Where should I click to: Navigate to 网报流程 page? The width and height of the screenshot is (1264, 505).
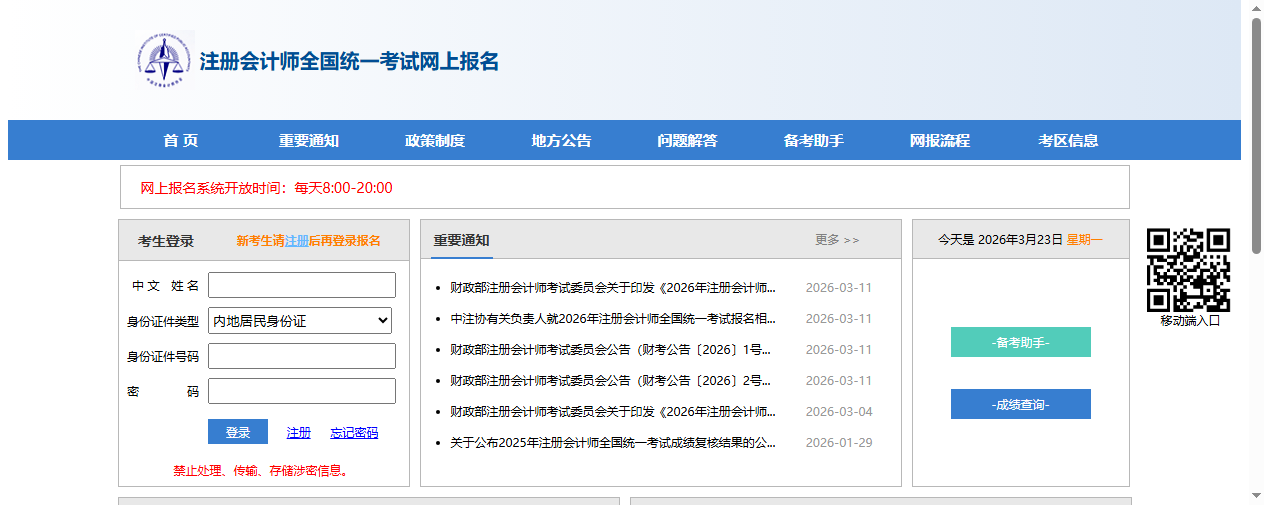pyautogui.click(x=939, y=141)
